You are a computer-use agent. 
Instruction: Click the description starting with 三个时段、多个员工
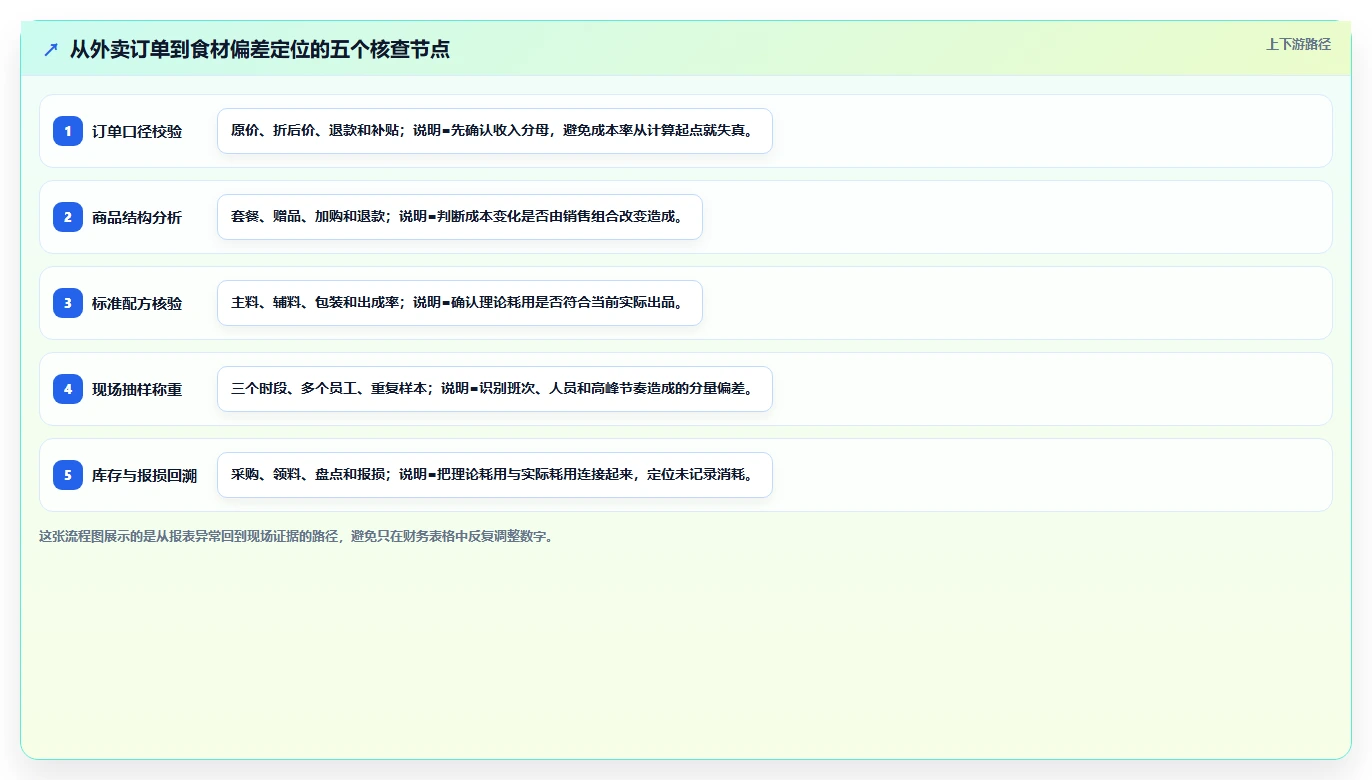[x=495, y=389]
